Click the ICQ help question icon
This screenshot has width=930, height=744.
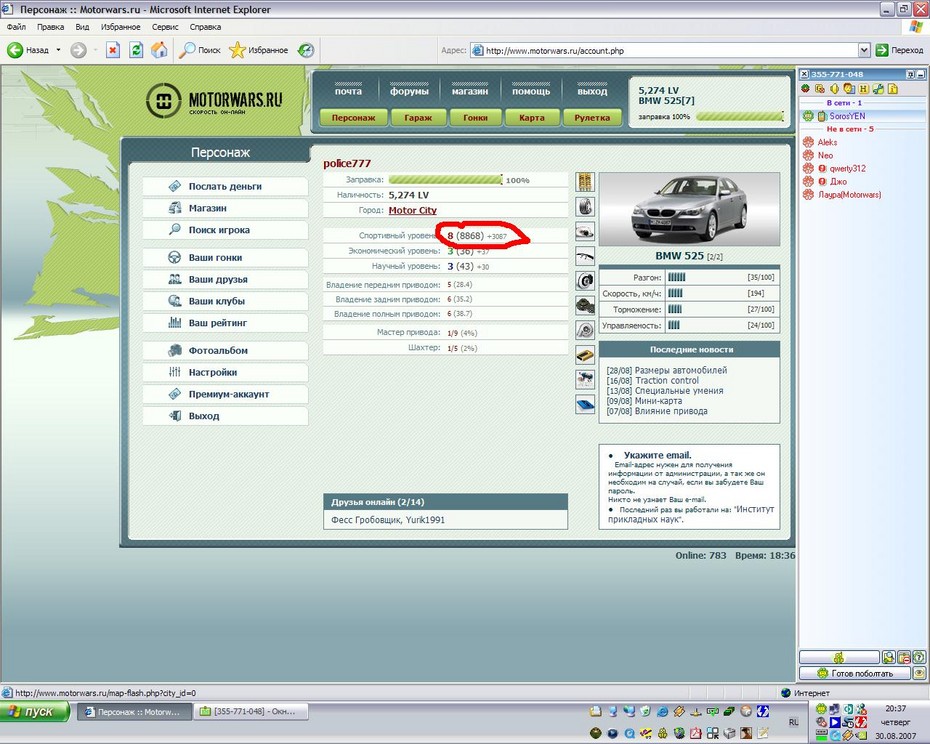tap(919, 657)
